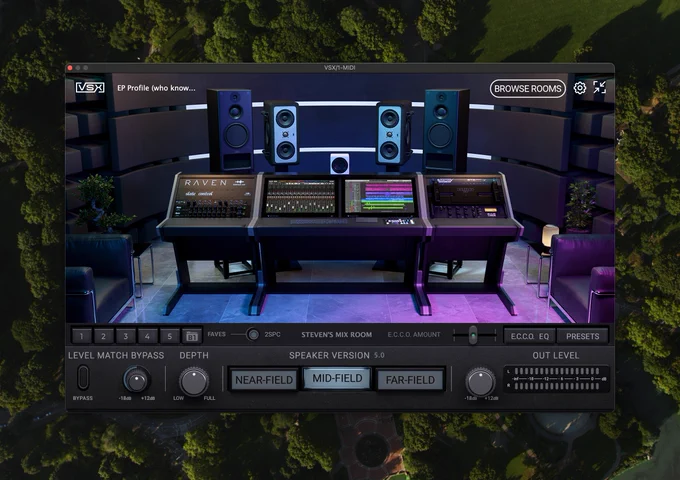Click the Speaker Version 5.0 label

click(x=337, y=355)
